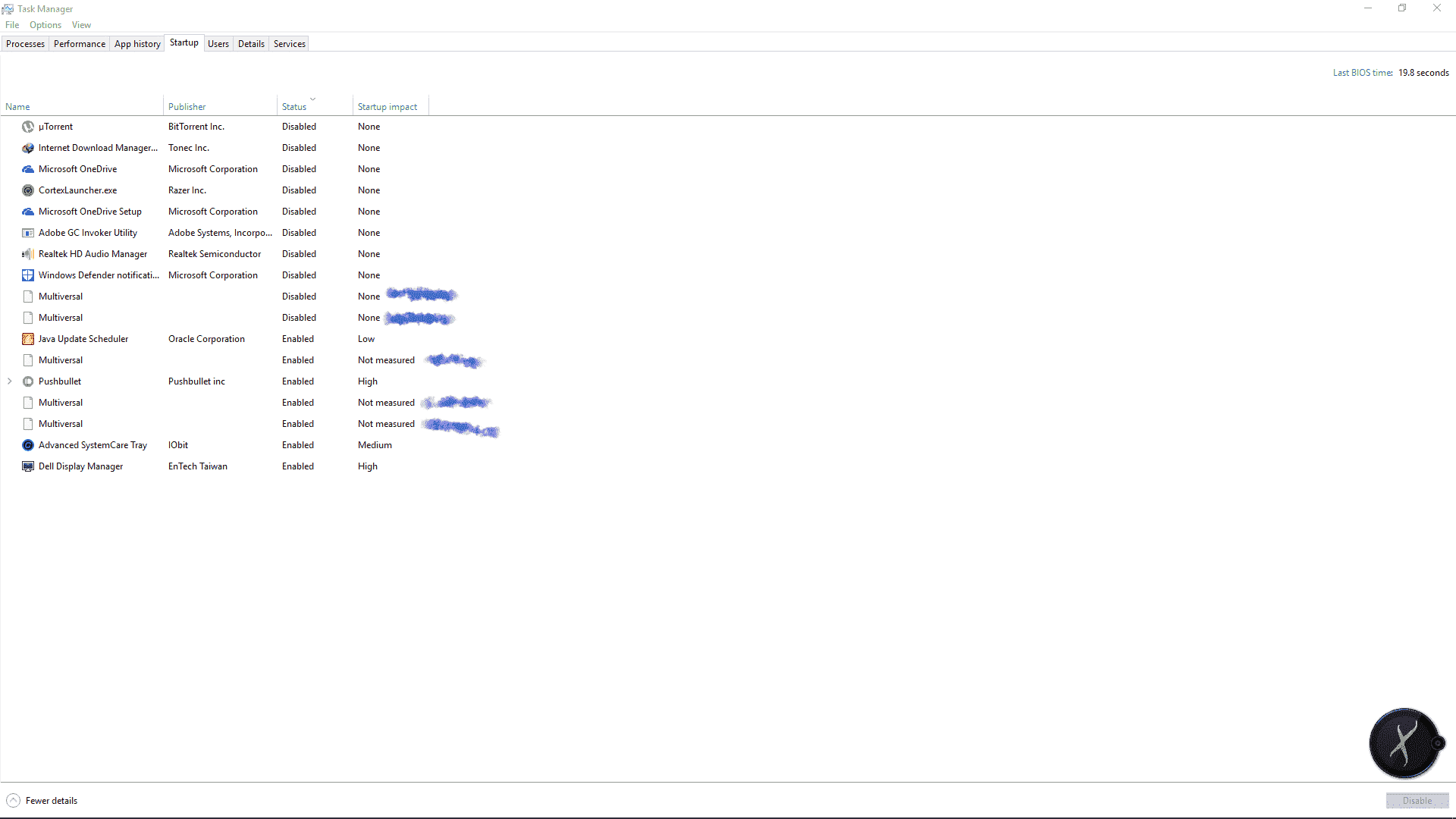Select Advanced SystemCare Tray name

tap(93, 445)
